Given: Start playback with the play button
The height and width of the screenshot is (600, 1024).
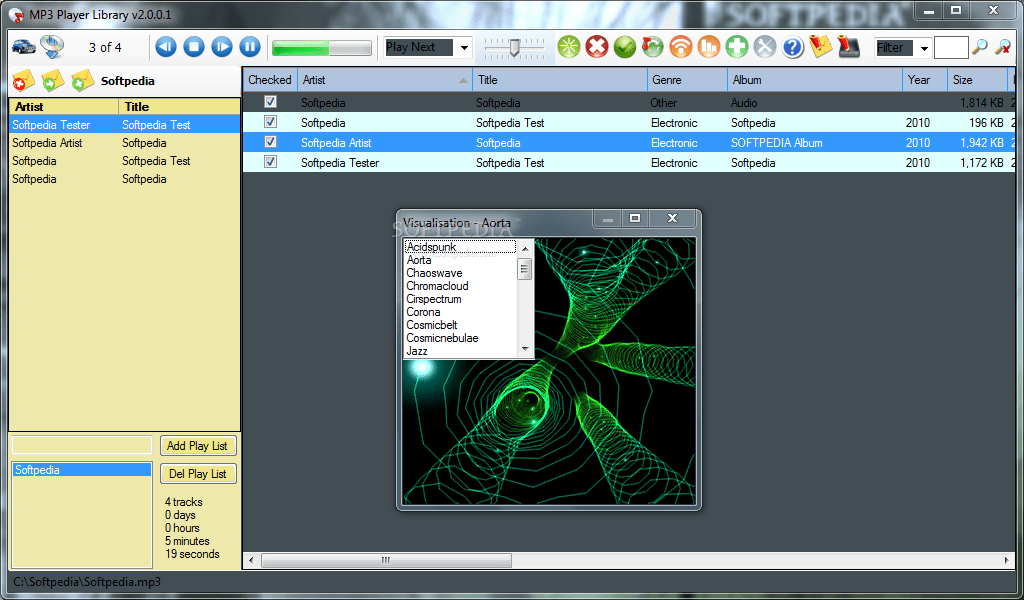Looking at the screenshot, I should coord(222,47).
